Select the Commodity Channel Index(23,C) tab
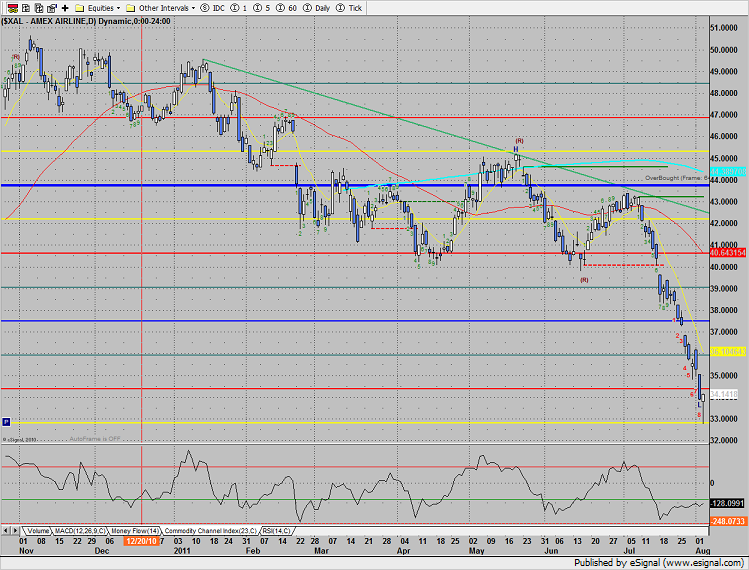Screen dimensions: 749x570 click(210, 531)
